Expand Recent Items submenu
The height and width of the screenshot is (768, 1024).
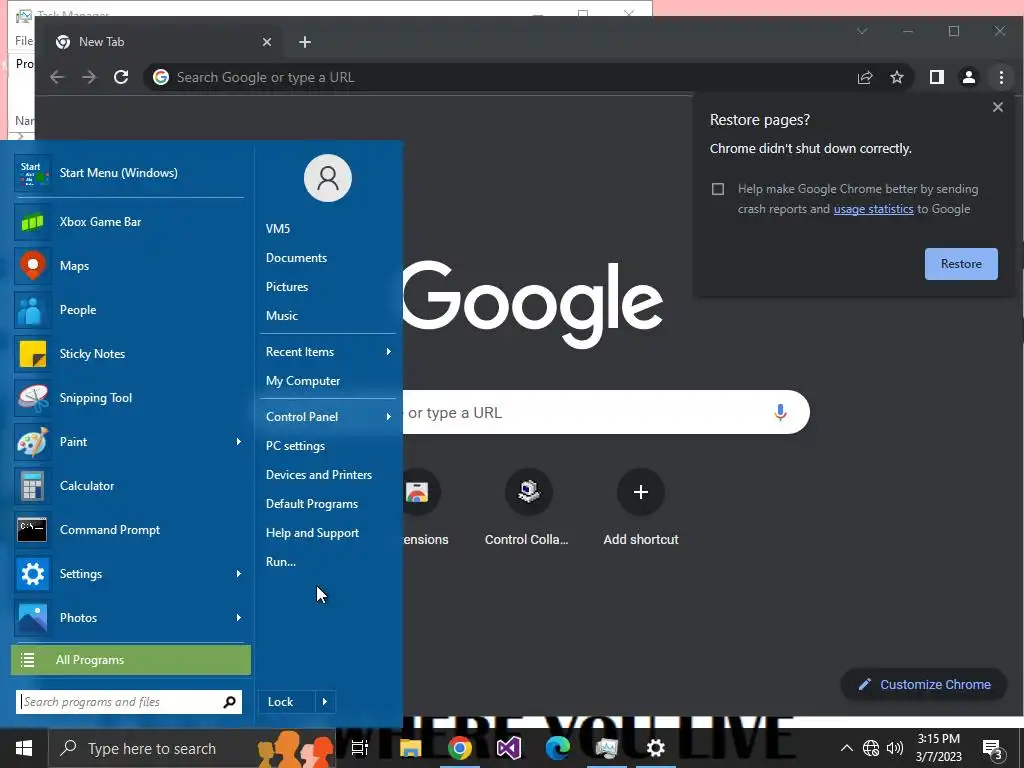click(328, 352)
